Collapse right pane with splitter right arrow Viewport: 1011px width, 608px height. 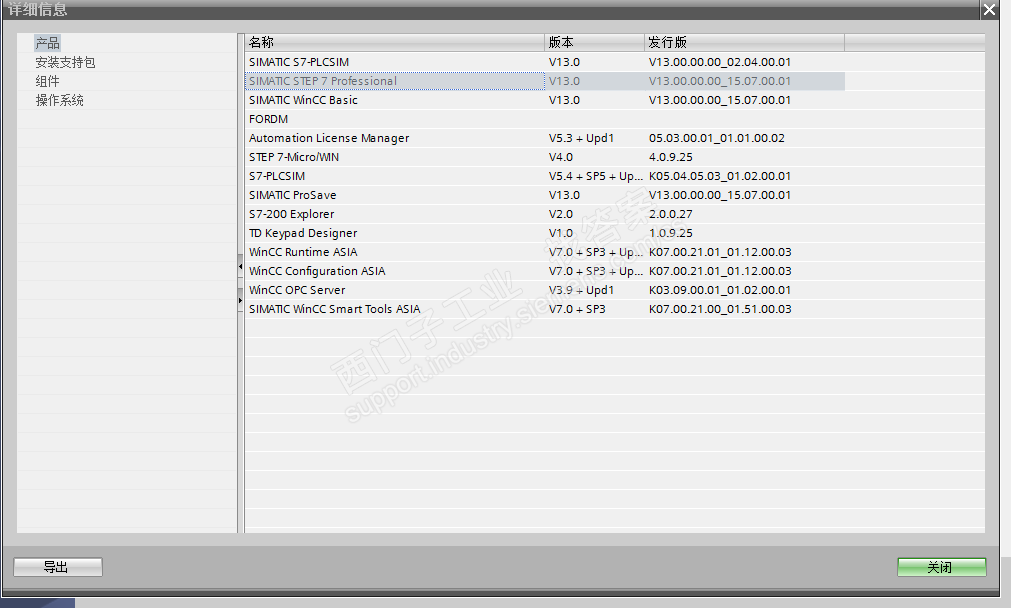(x=240, y=300)
